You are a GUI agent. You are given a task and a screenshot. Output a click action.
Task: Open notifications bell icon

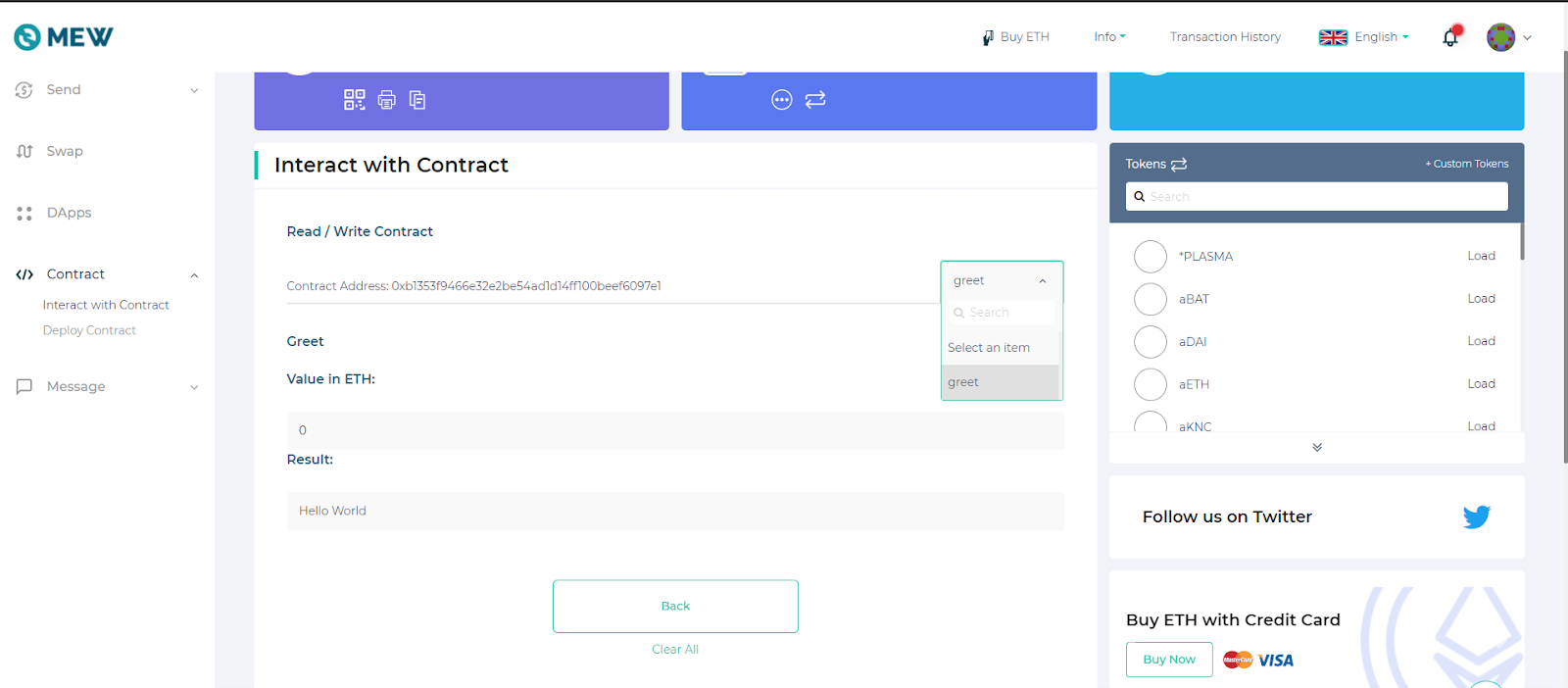[x=1450, y=37]
